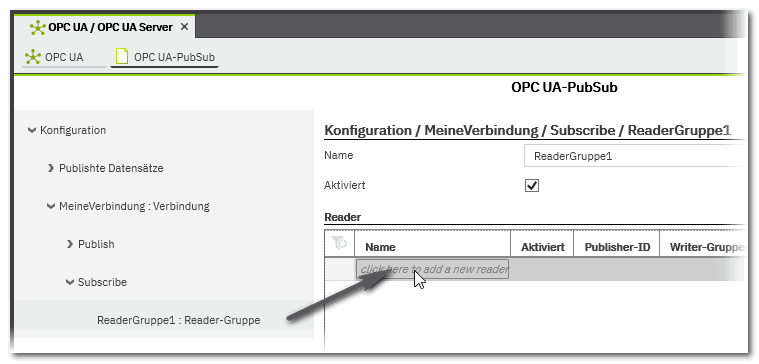
Task: Expand Publishte Datensätze node
Action: tap(51, 168)
